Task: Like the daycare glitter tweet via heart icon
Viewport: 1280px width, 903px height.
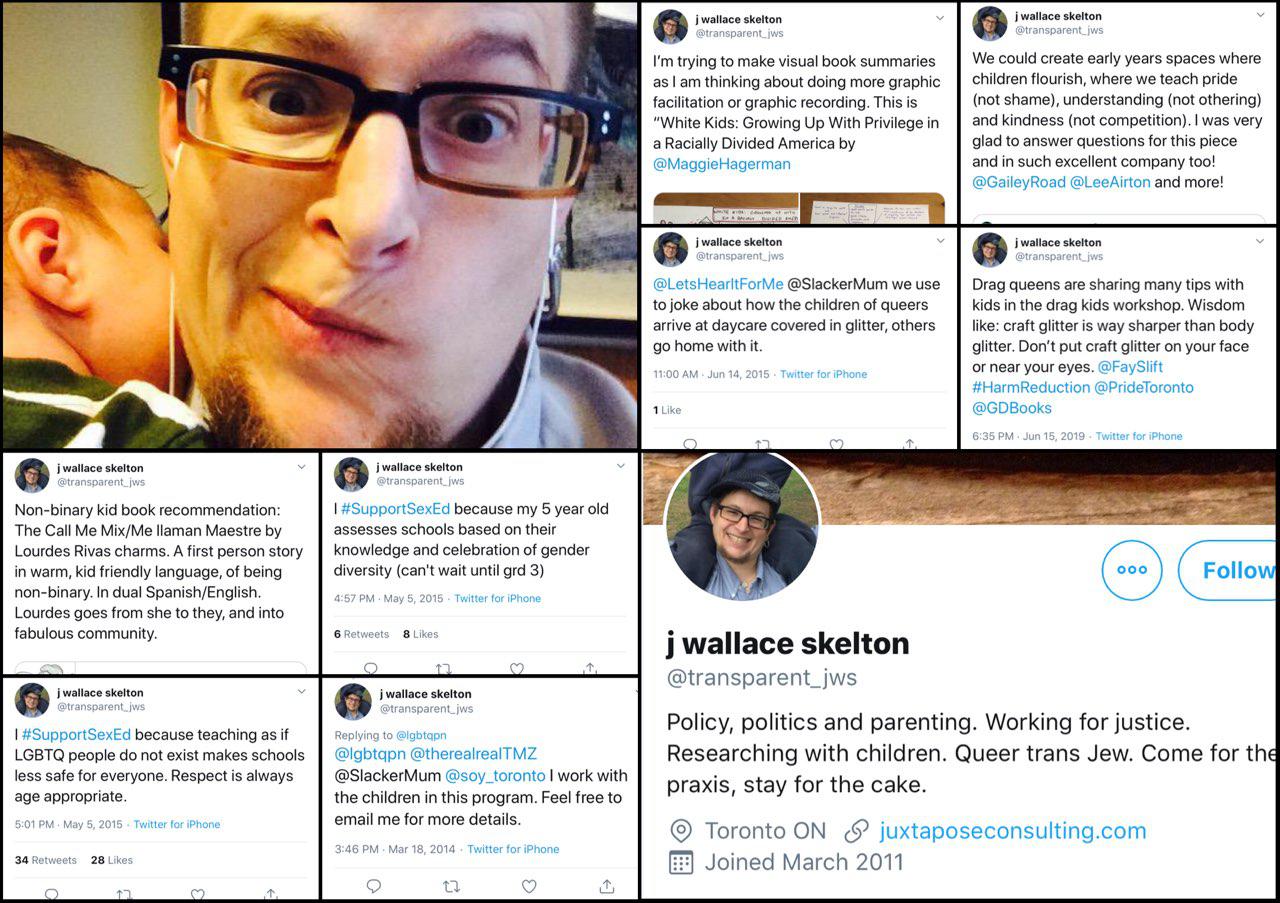Action: tap(836, 444)
